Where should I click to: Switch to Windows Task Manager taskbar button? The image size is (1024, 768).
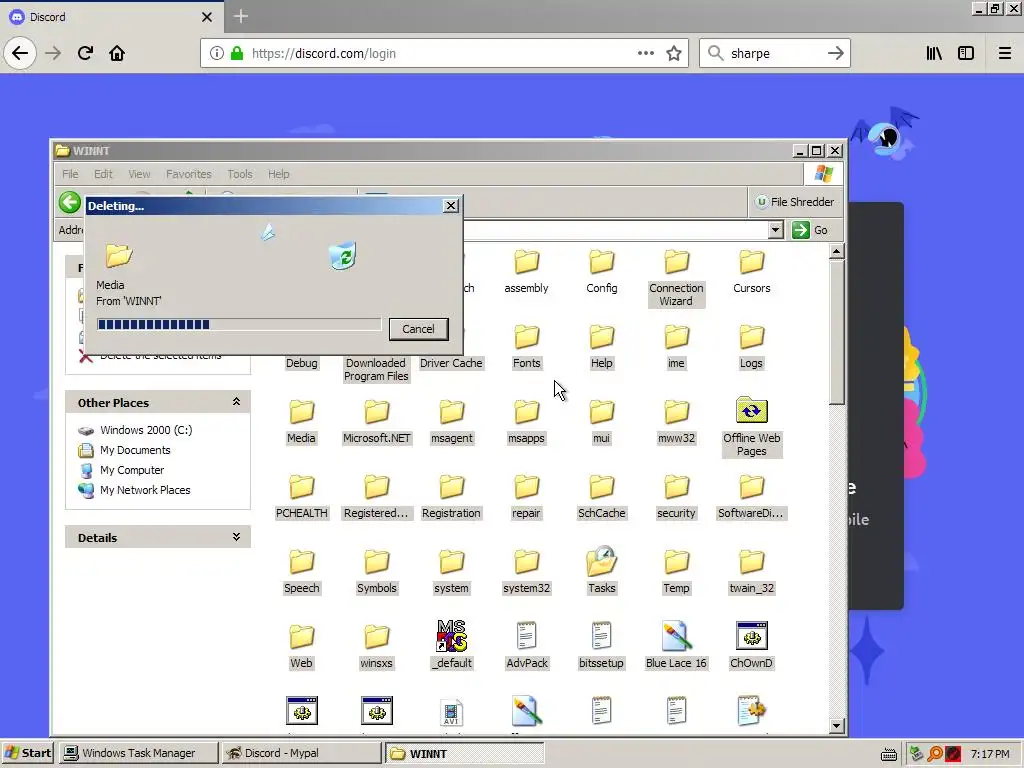tap(138, 753)
